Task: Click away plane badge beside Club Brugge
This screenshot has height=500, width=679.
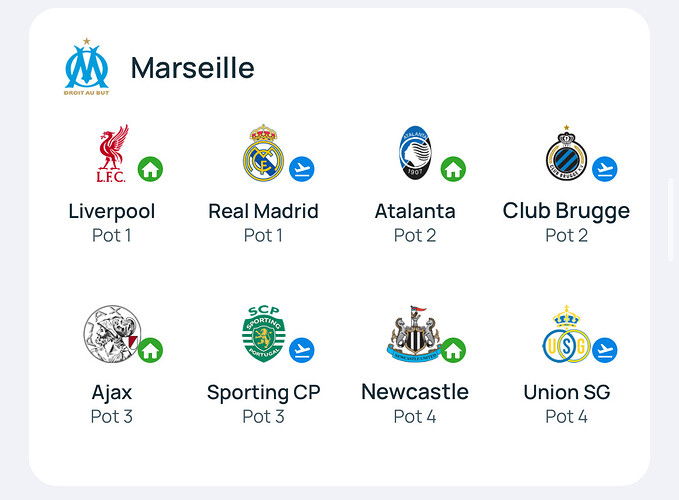Action: [605, 169]
